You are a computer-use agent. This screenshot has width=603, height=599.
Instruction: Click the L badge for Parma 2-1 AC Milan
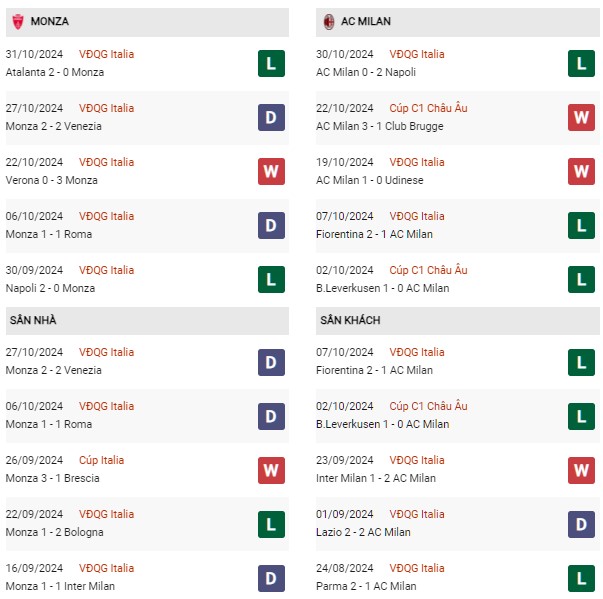[x=581, y=578]
